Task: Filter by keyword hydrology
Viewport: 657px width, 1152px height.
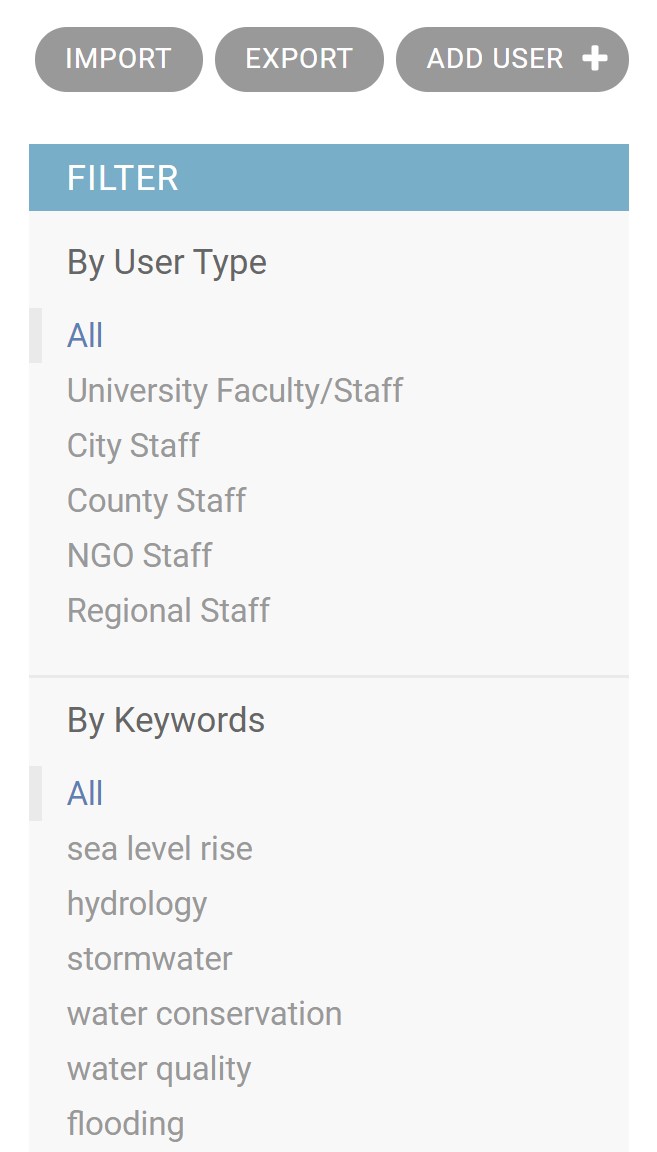Action: 137,904
